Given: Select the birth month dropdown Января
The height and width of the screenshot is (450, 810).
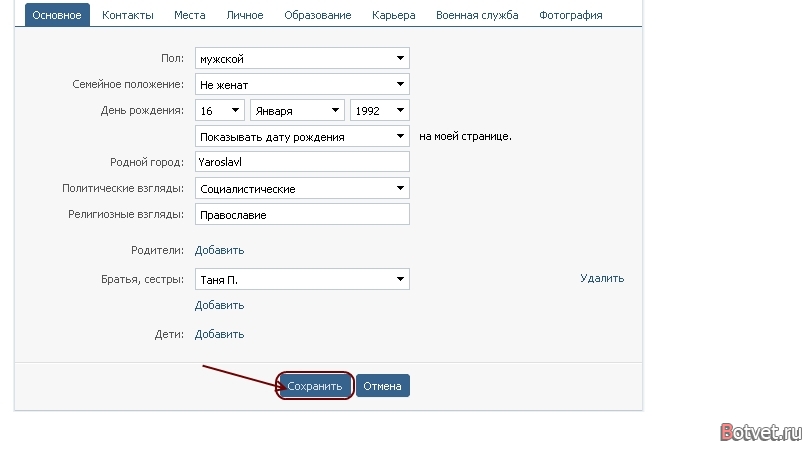Looking at the screenshot, I should coord(297,110).
